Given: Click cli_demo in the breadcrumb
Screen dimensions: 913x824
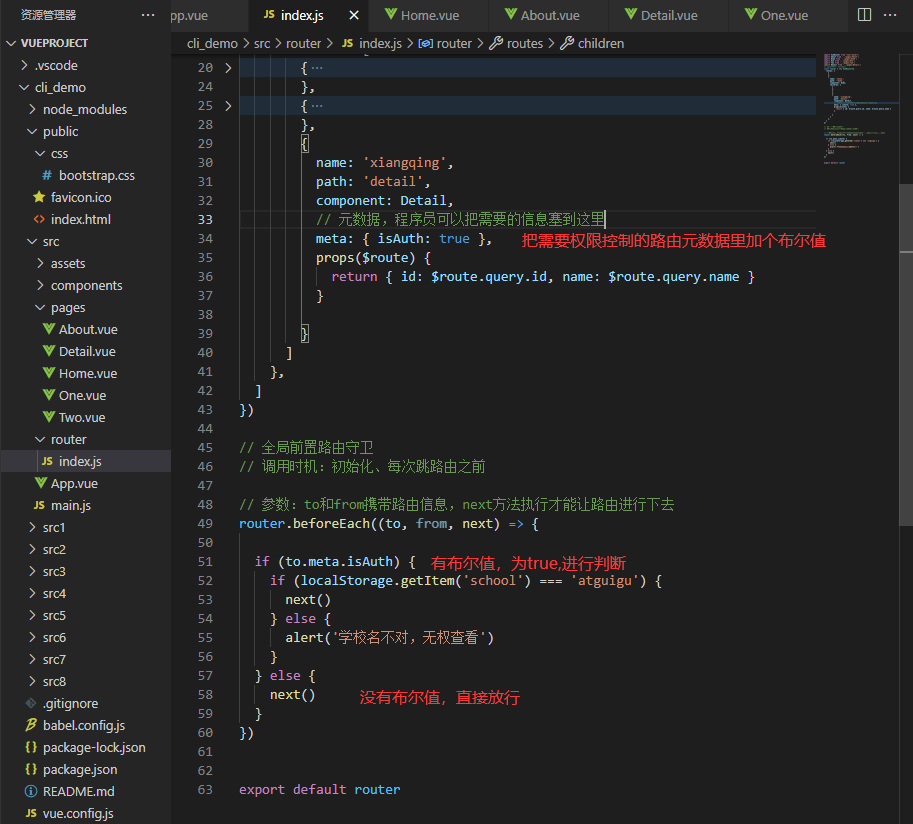Looking at the screenshot, I should pyautogui.click(x=213, y=44).
